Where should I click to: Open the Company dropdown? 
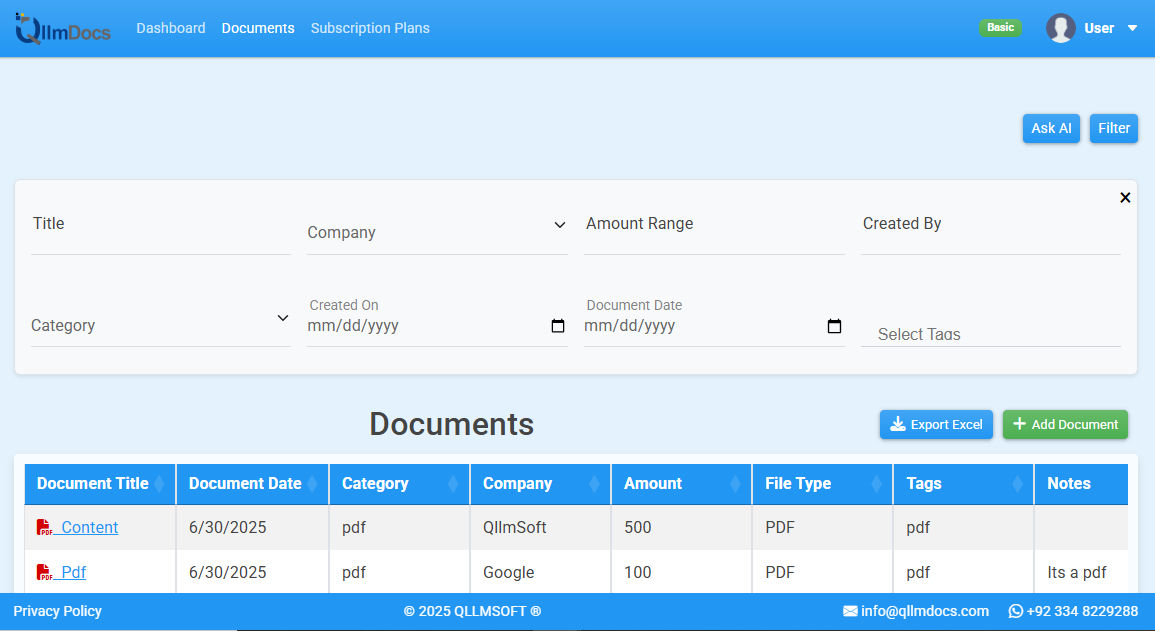point(559,225)
